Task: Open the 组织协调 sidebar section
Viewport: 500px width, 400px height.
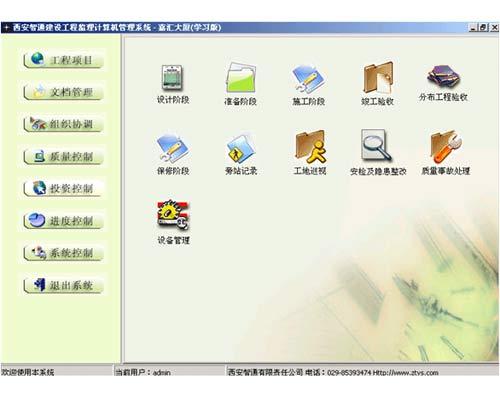Action: [63, 124]
